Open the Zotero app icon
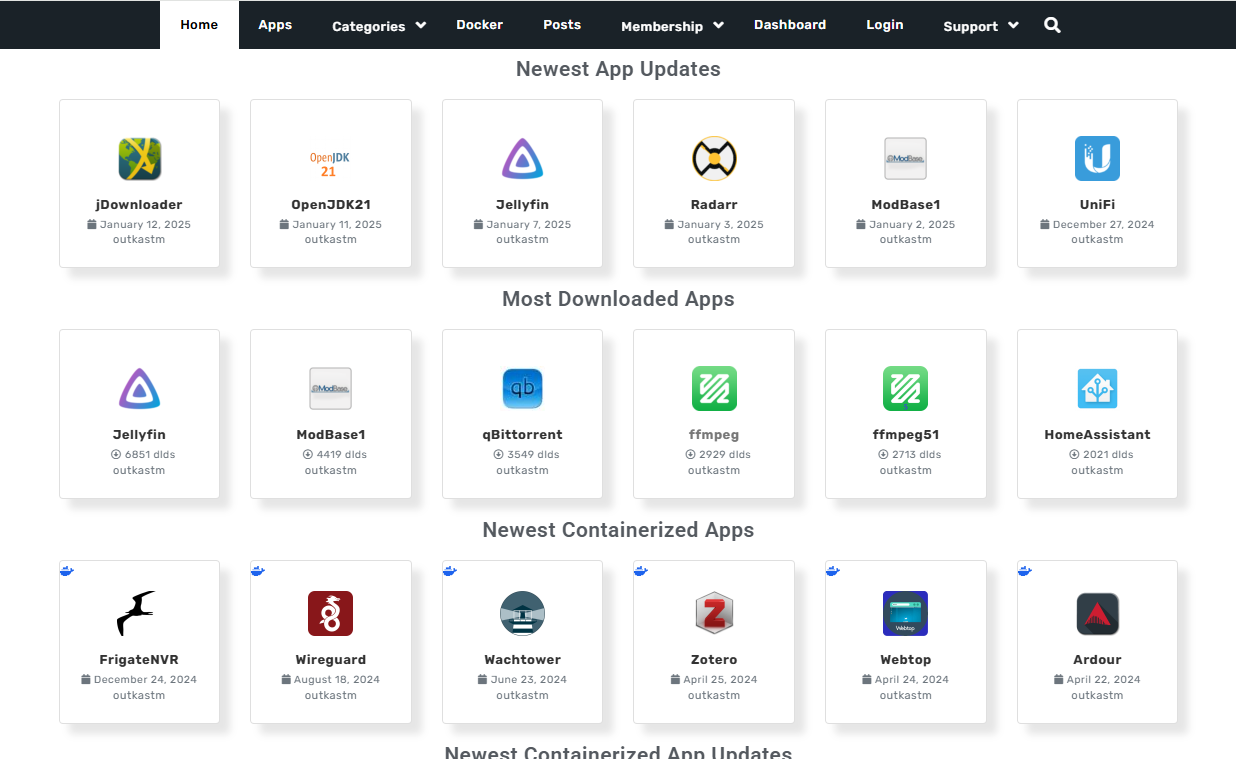The image size is (1236, 759). coord(714,614)
